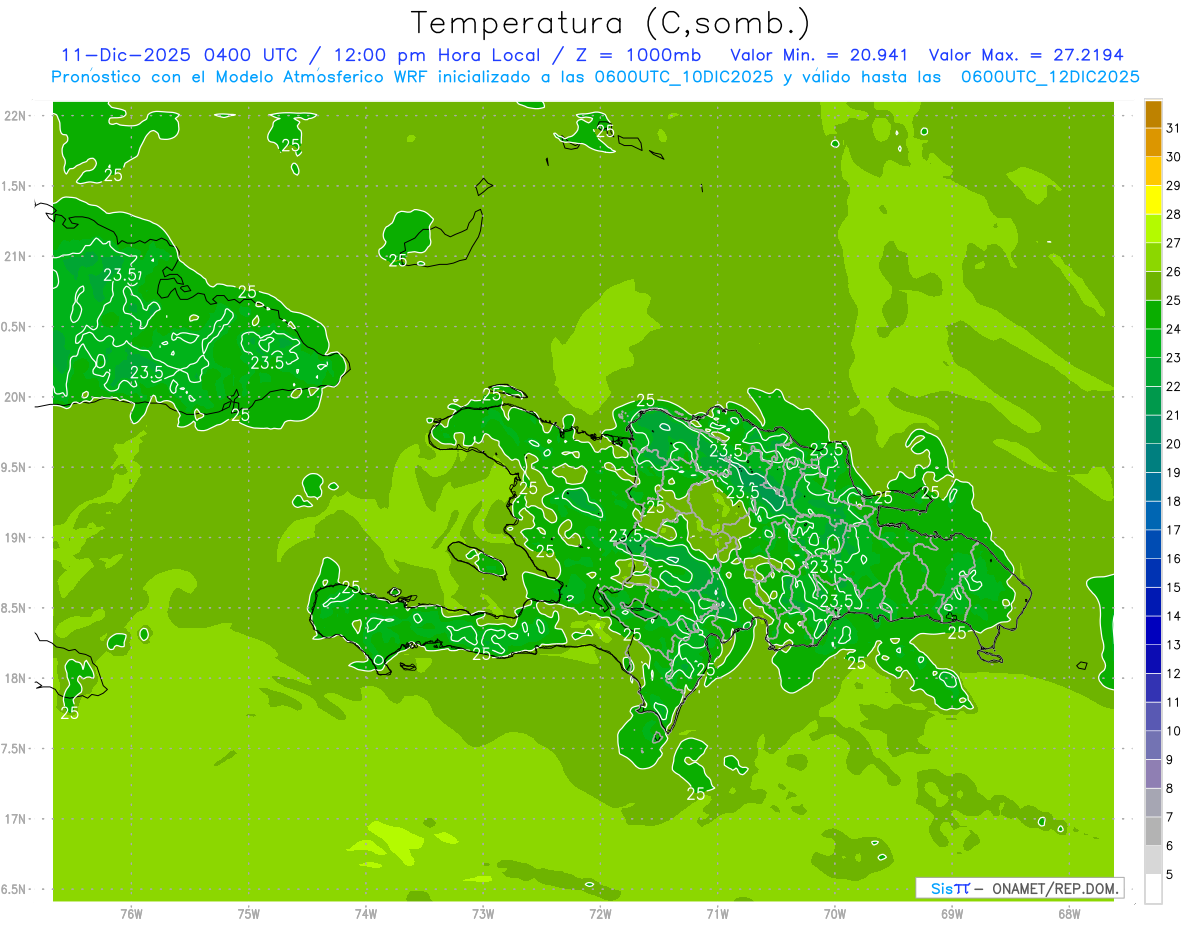The width and height of the screenshot is (1200, 927).
Task: Click the 74W longitude label
Action: click(x=366, y=914)
